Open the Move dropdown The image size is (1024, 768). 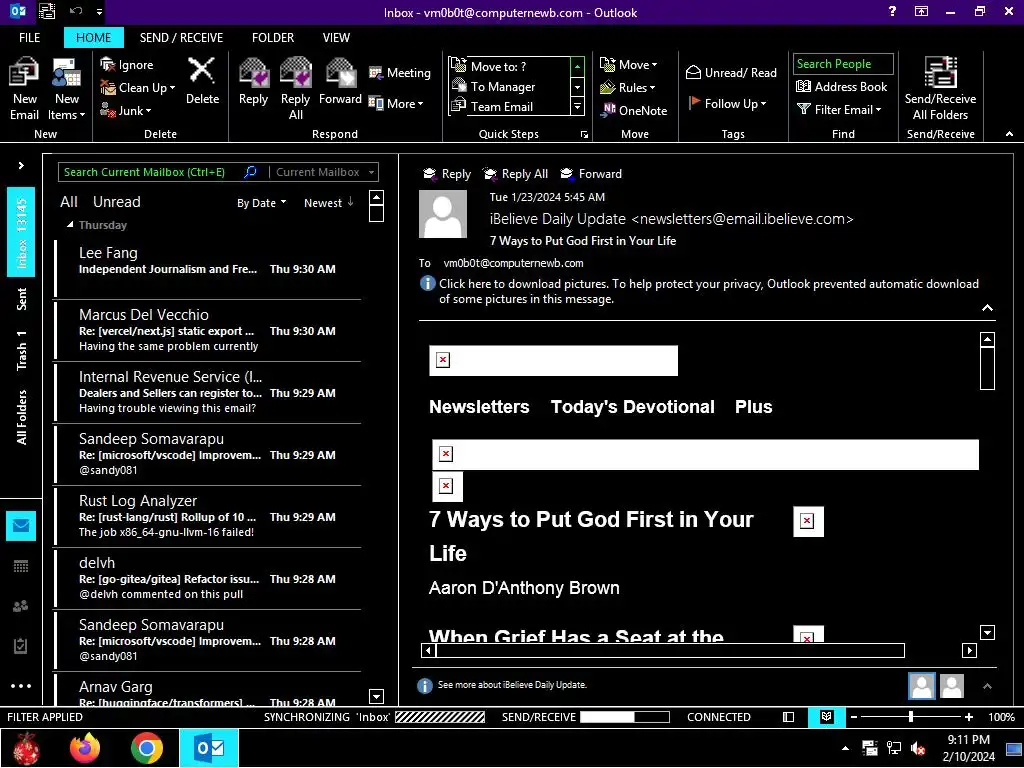pyautogui.click(x=628, y=65)
